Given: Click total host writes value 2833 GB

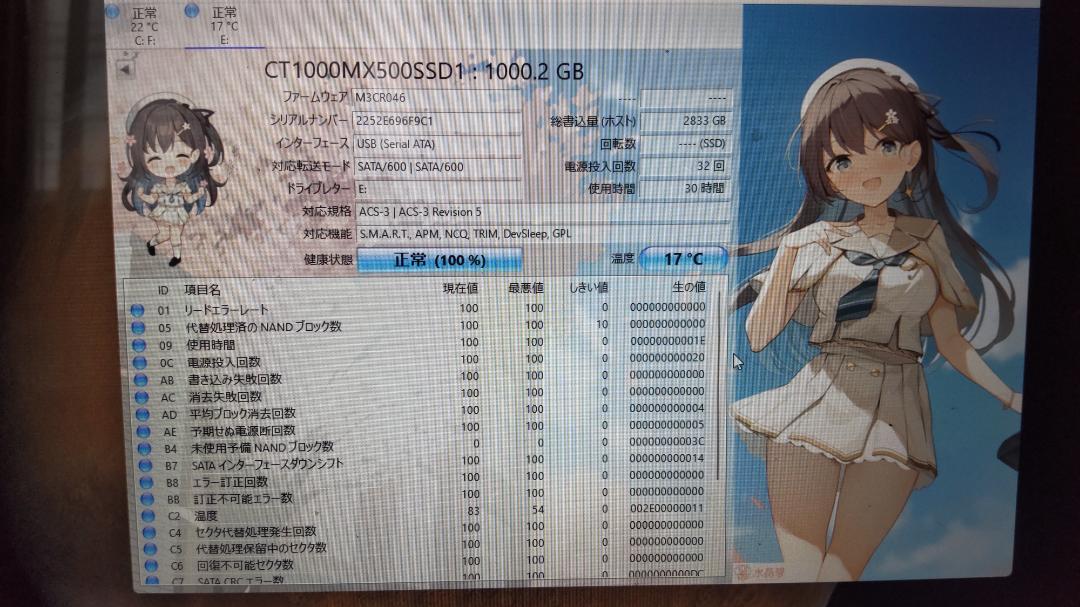Looking at the screenshot, I should click(x=685, y=121).
